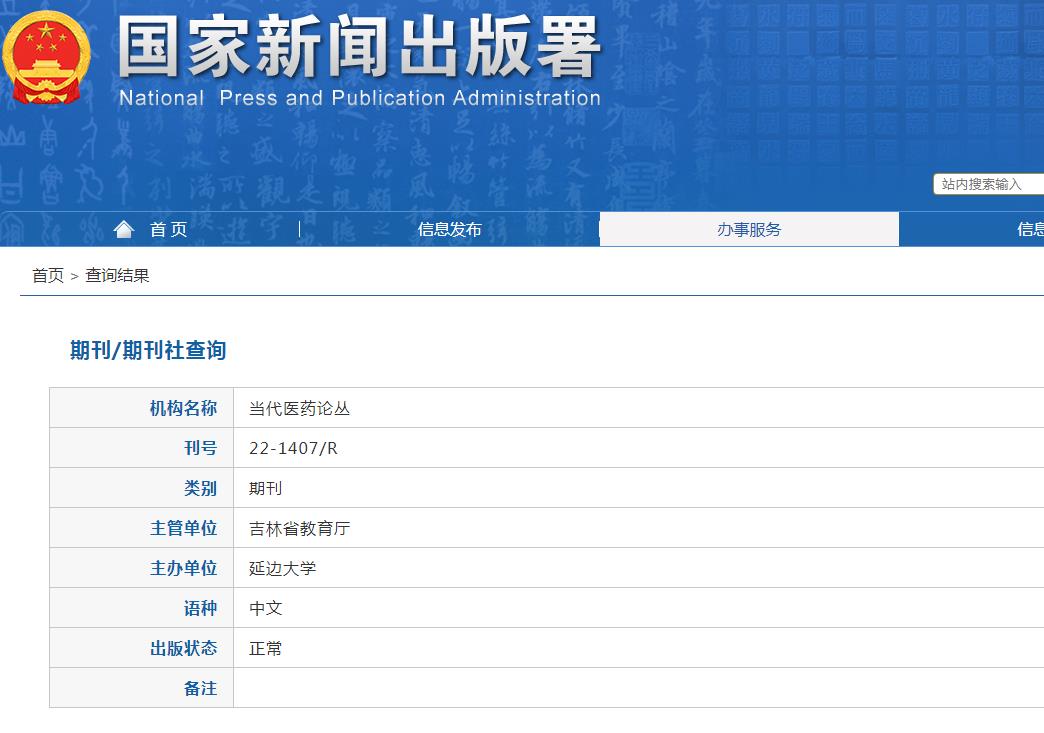Select the 语种 entry 中文
Viewport: 1044px width, 733px height.
[264, 608]
